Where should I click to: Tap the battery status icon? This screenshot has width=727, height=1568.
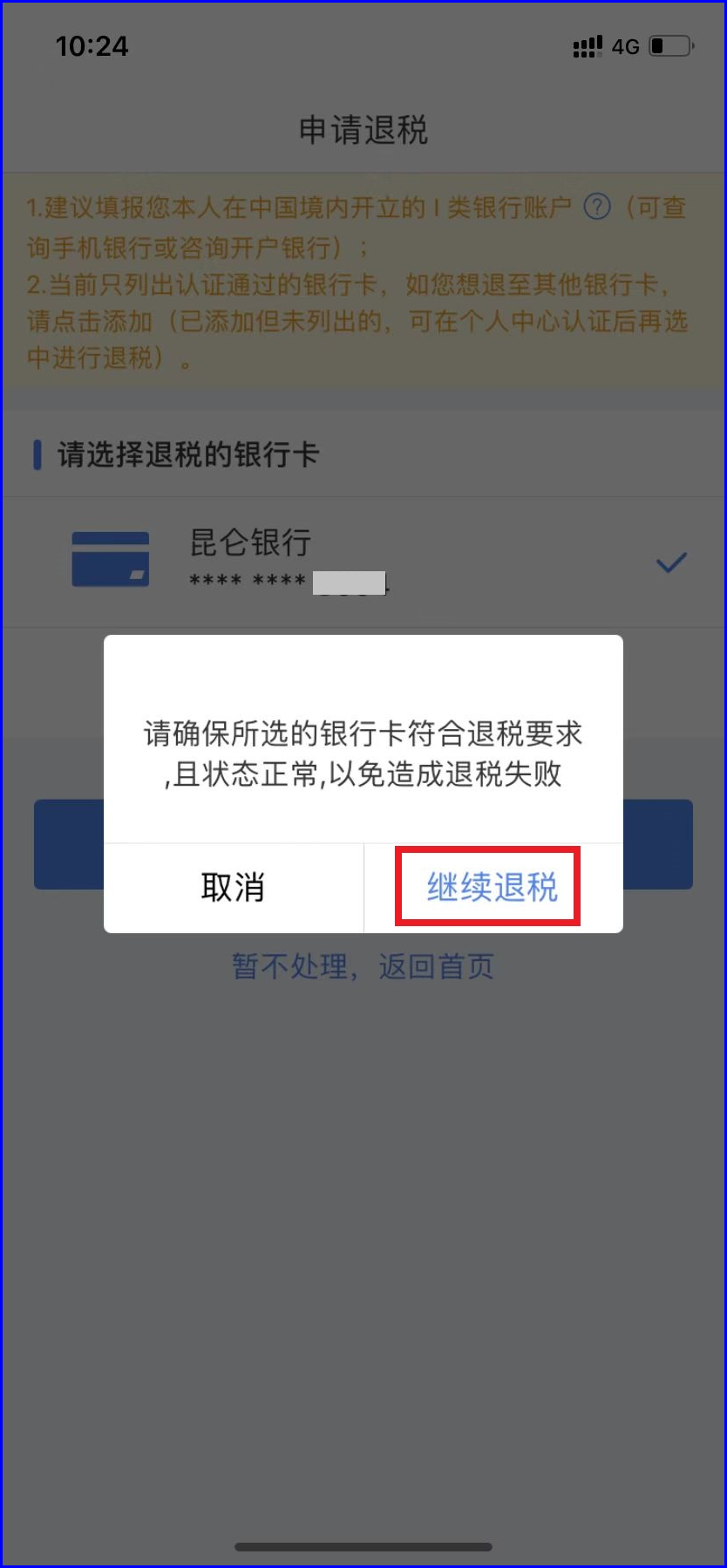point(671,45)
